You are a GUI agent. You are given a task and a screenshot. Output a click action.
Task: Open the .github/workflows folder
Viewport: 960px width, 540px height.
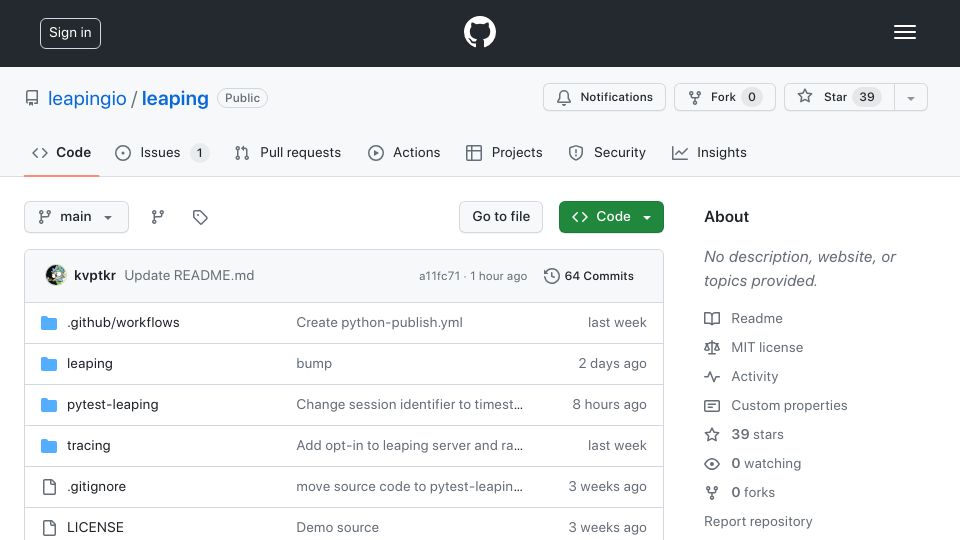pos(123,323)
